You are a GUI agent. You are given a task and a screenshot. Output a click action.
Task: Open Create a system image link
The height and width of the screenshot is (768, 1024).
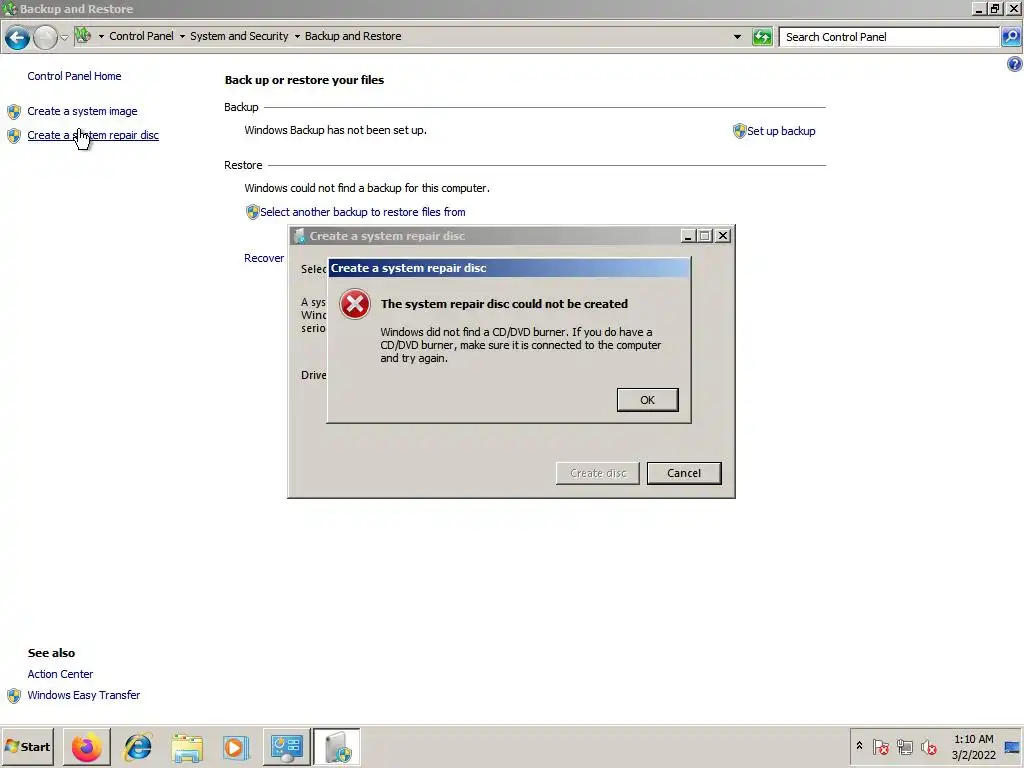click(x=82, y=111)
